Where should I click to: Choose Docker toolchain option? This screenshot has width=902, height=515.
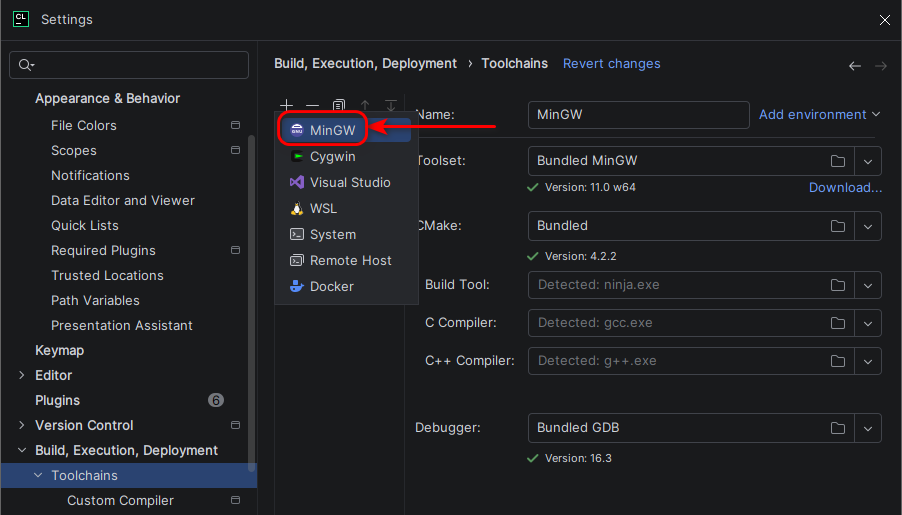tap(346, 286)
